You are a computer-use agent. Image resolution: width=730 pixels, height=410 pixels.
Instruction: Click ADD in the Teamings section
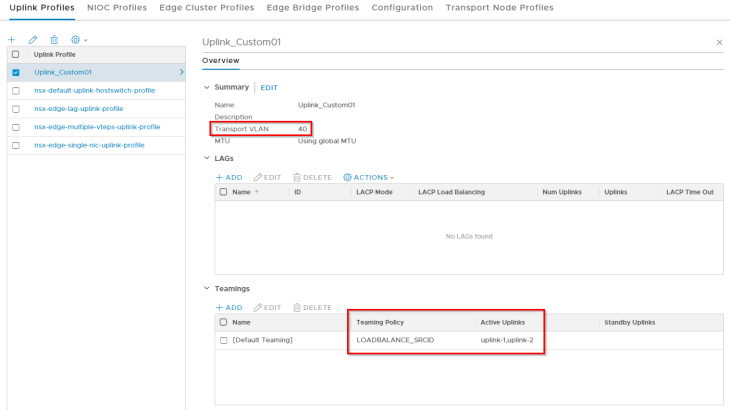pyautogui.click(x=229, y=307)
